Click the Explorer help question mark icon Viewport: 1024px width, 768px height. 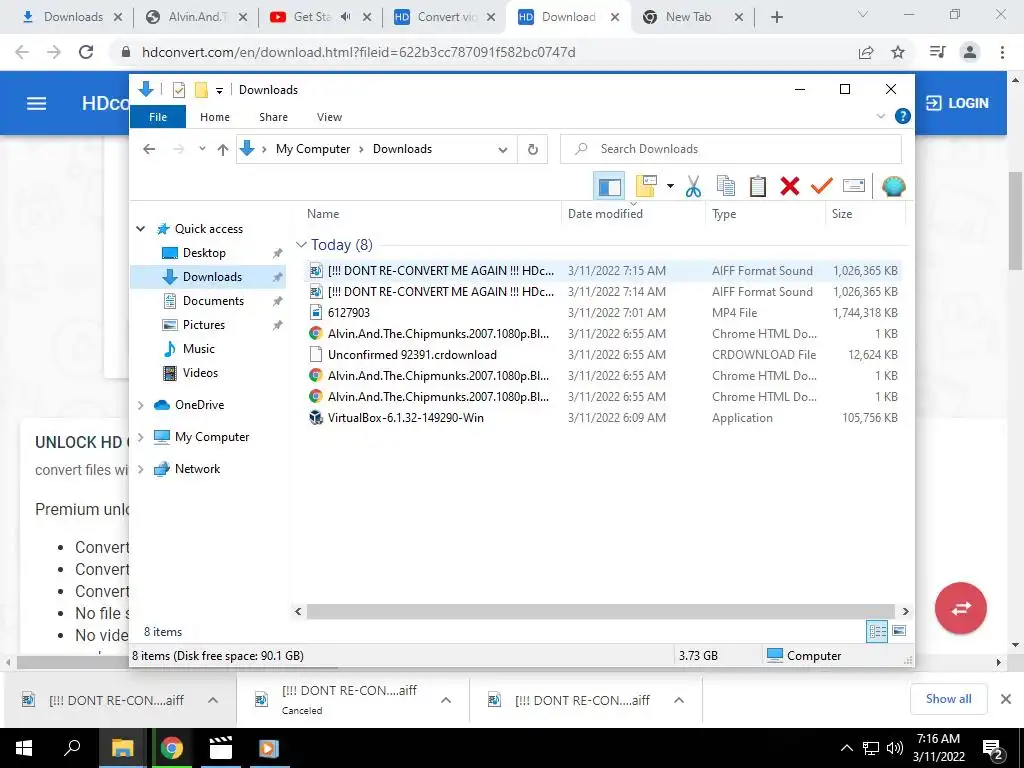[x=903, y=116]
